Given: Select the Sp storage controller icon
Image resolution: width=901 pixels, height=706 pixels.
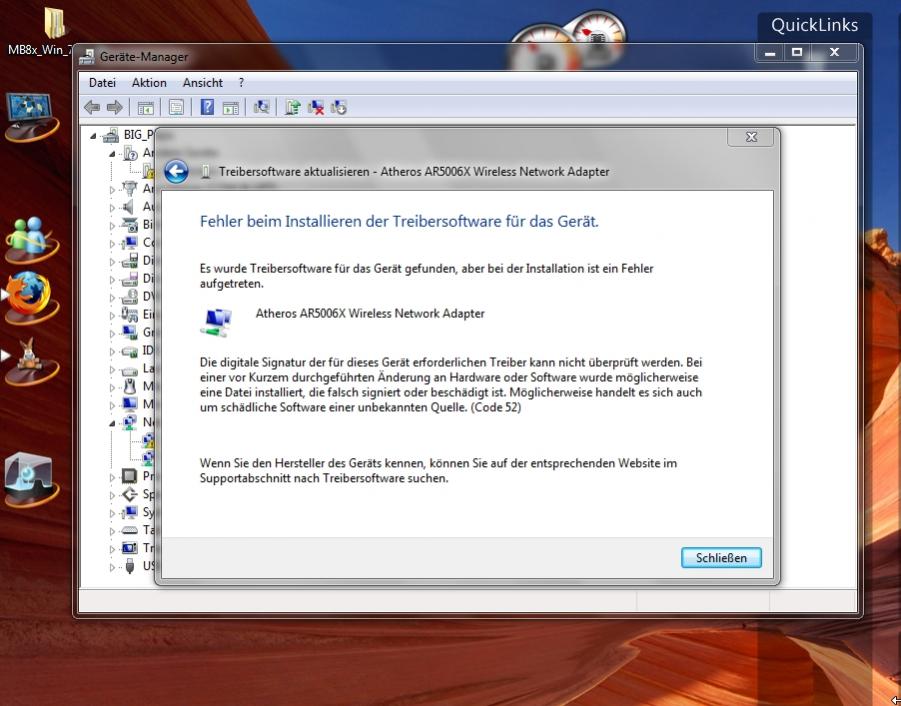Looking at the screenshot, I should click(130, 494).
